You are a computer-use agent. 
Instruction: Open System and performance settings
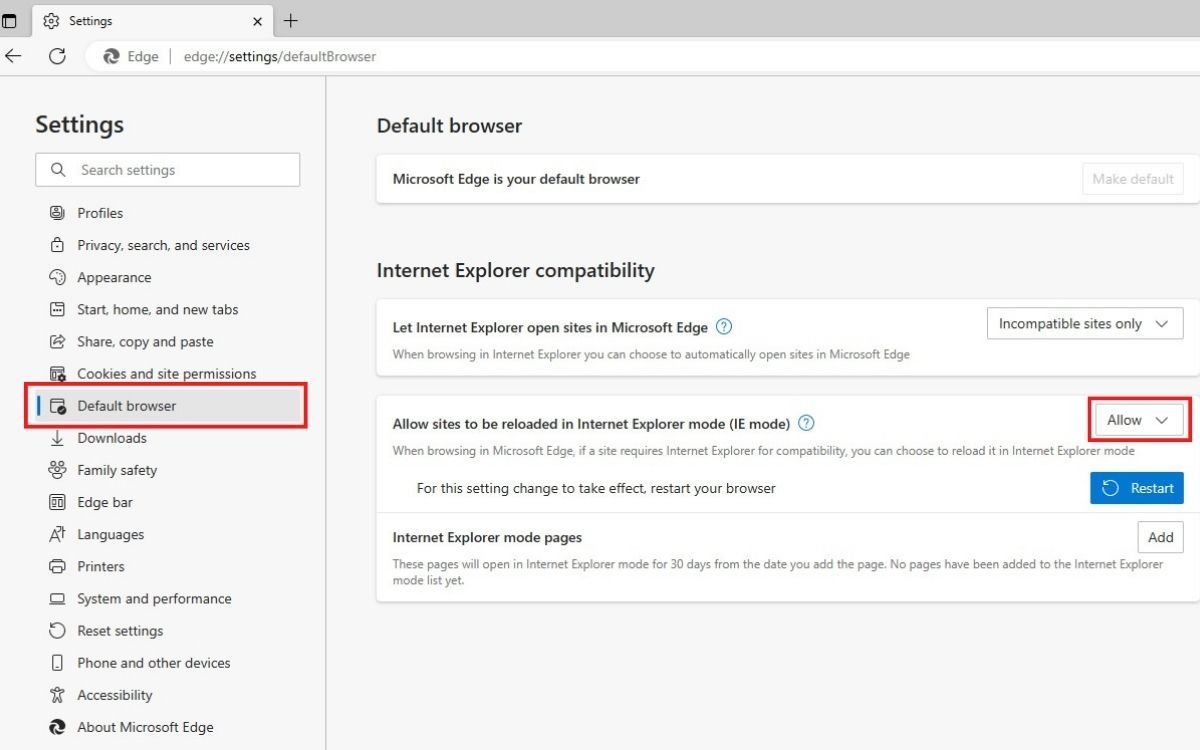153,598
